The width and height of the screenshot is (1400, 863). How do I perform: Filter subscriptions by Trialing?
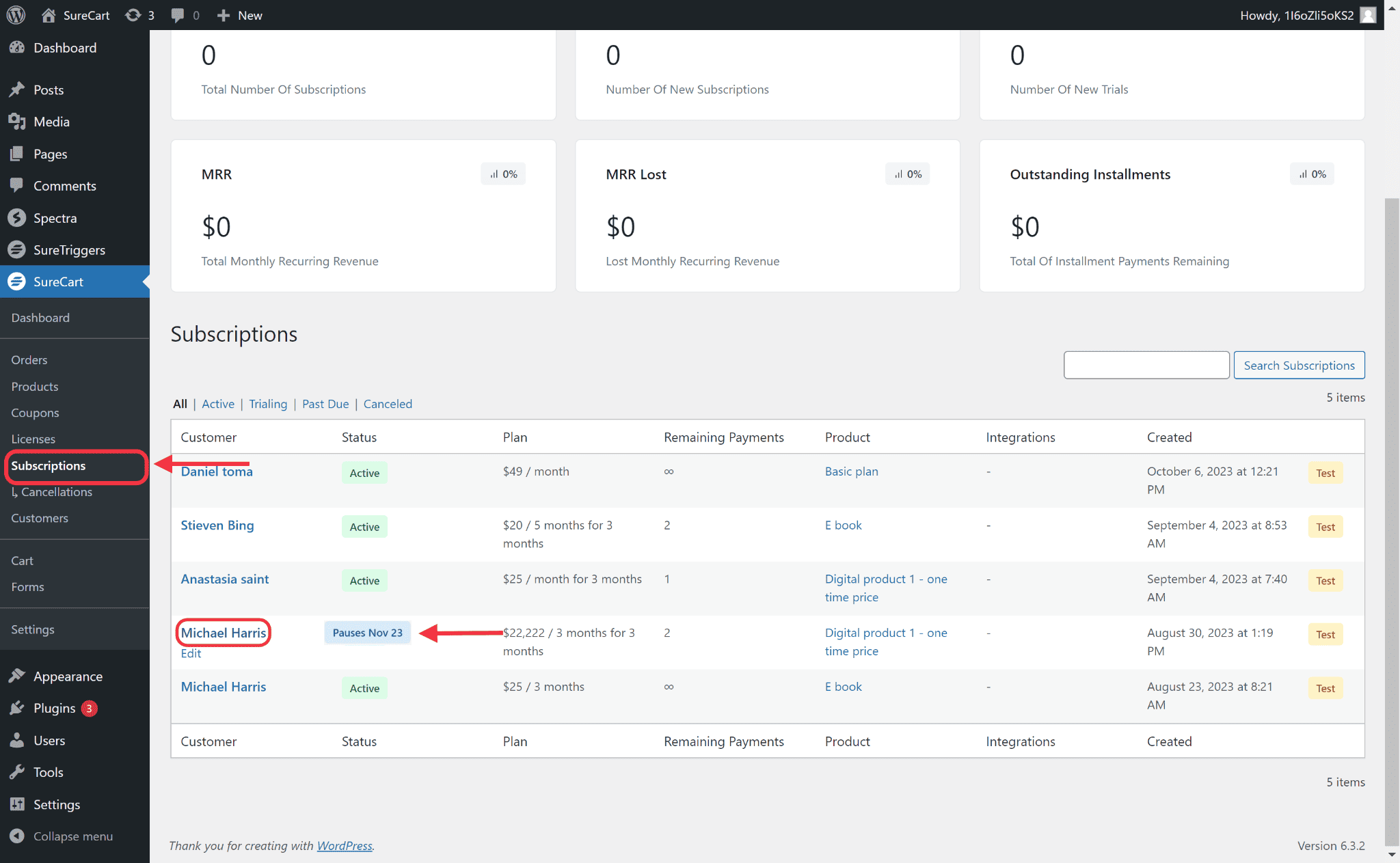268,404
